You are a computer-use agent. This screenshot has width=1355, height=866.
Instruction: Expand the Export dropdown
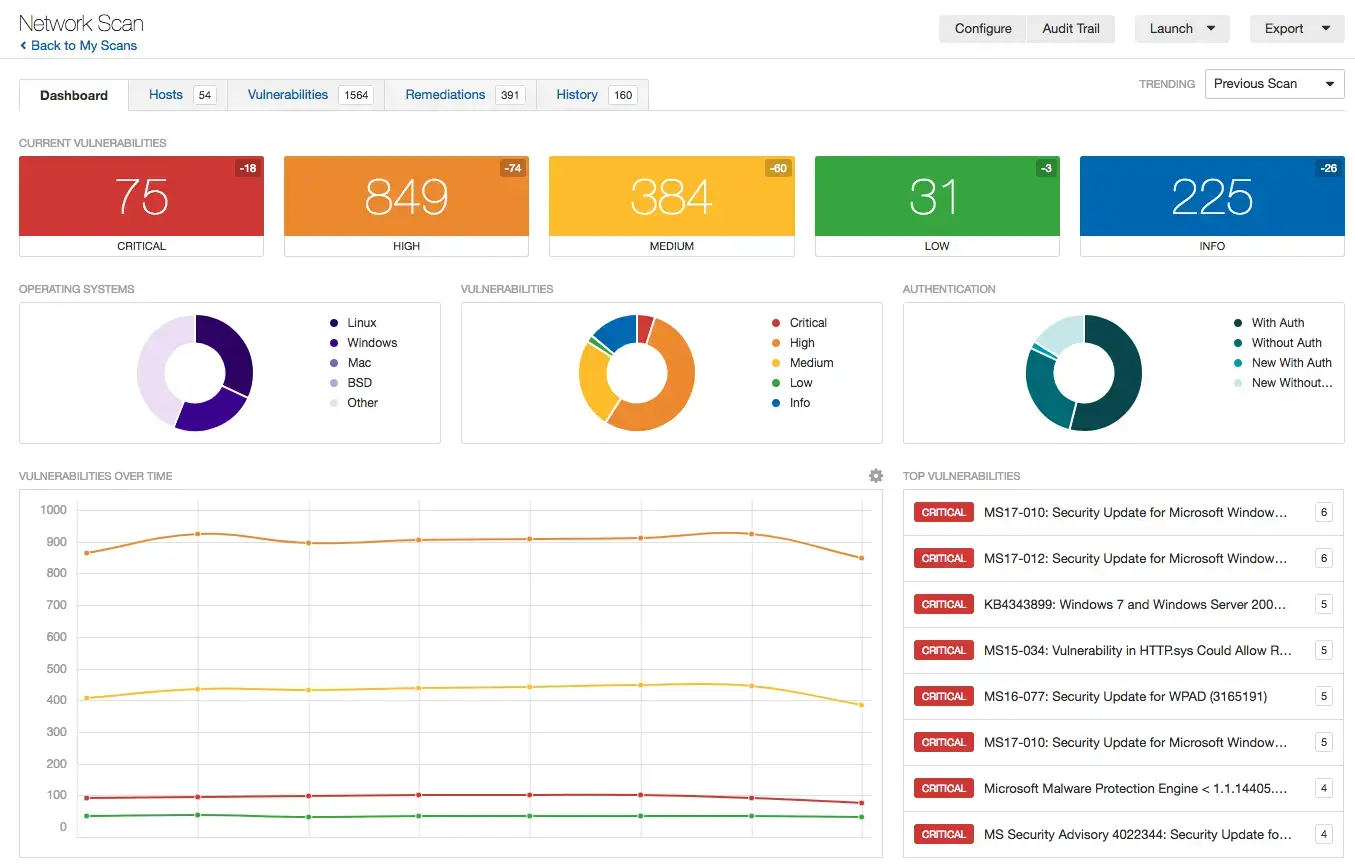(1296, 28)
